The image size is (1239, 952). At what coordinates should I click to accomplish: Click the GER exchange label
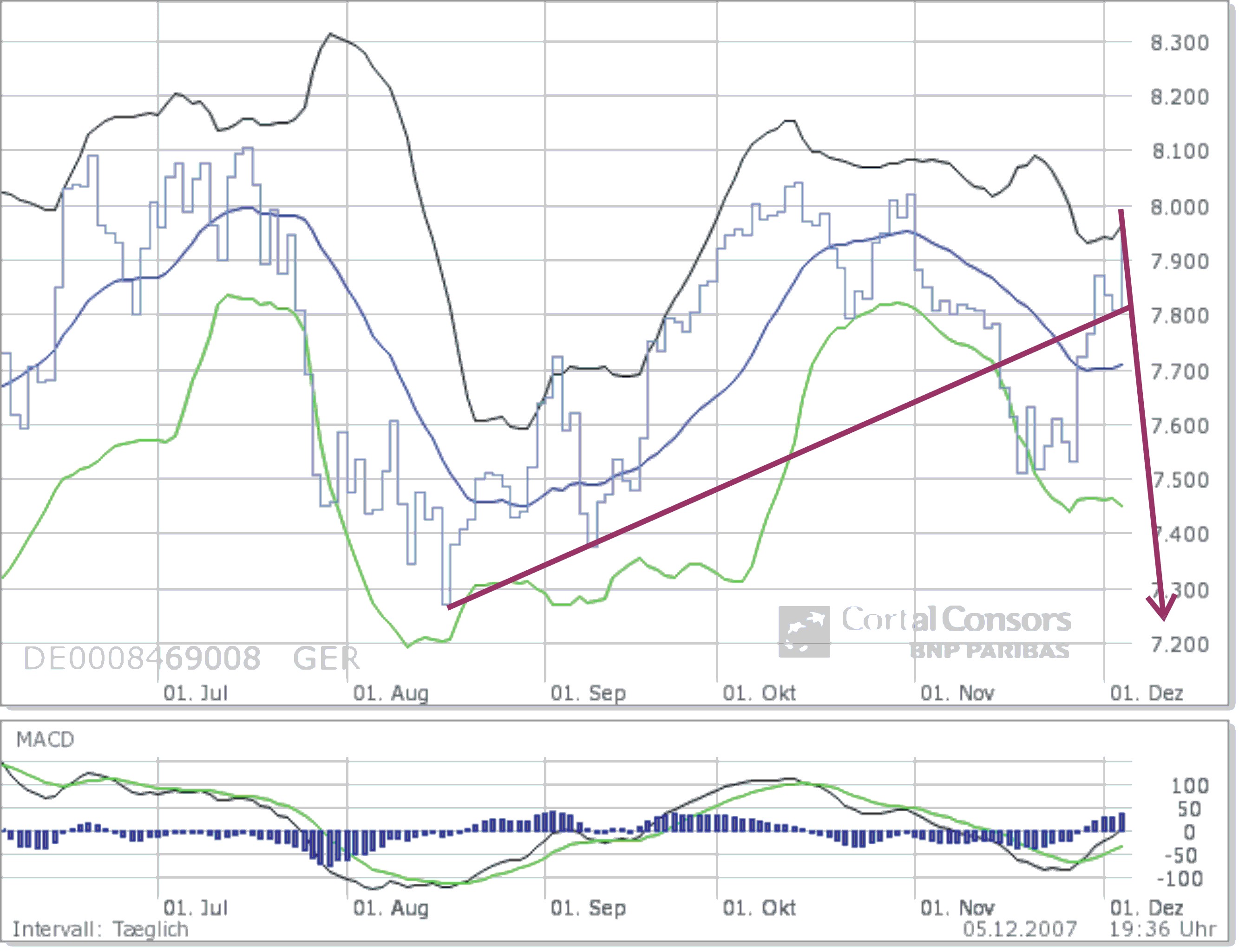326,659
